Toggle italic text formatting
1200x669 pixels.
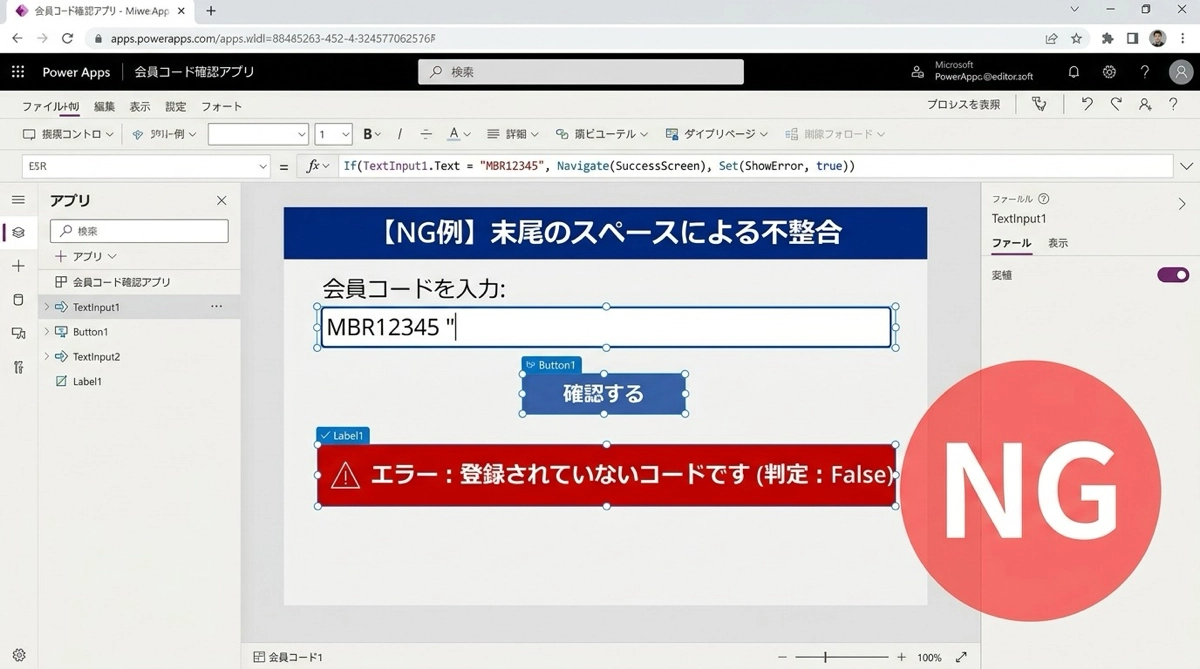click(x=400, y=134)
